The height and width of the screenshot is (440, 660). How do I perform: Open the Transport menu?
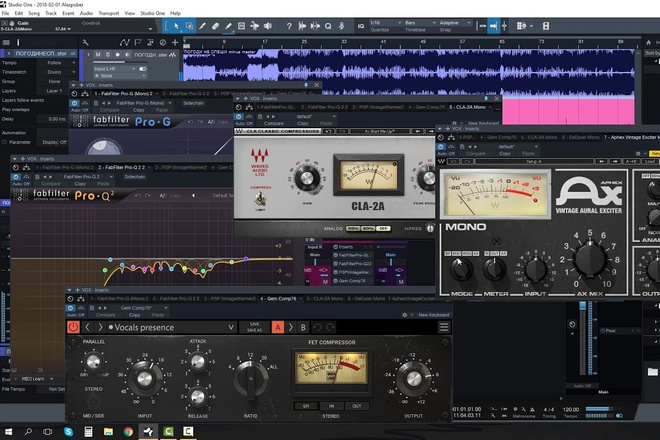click(109, 13)
